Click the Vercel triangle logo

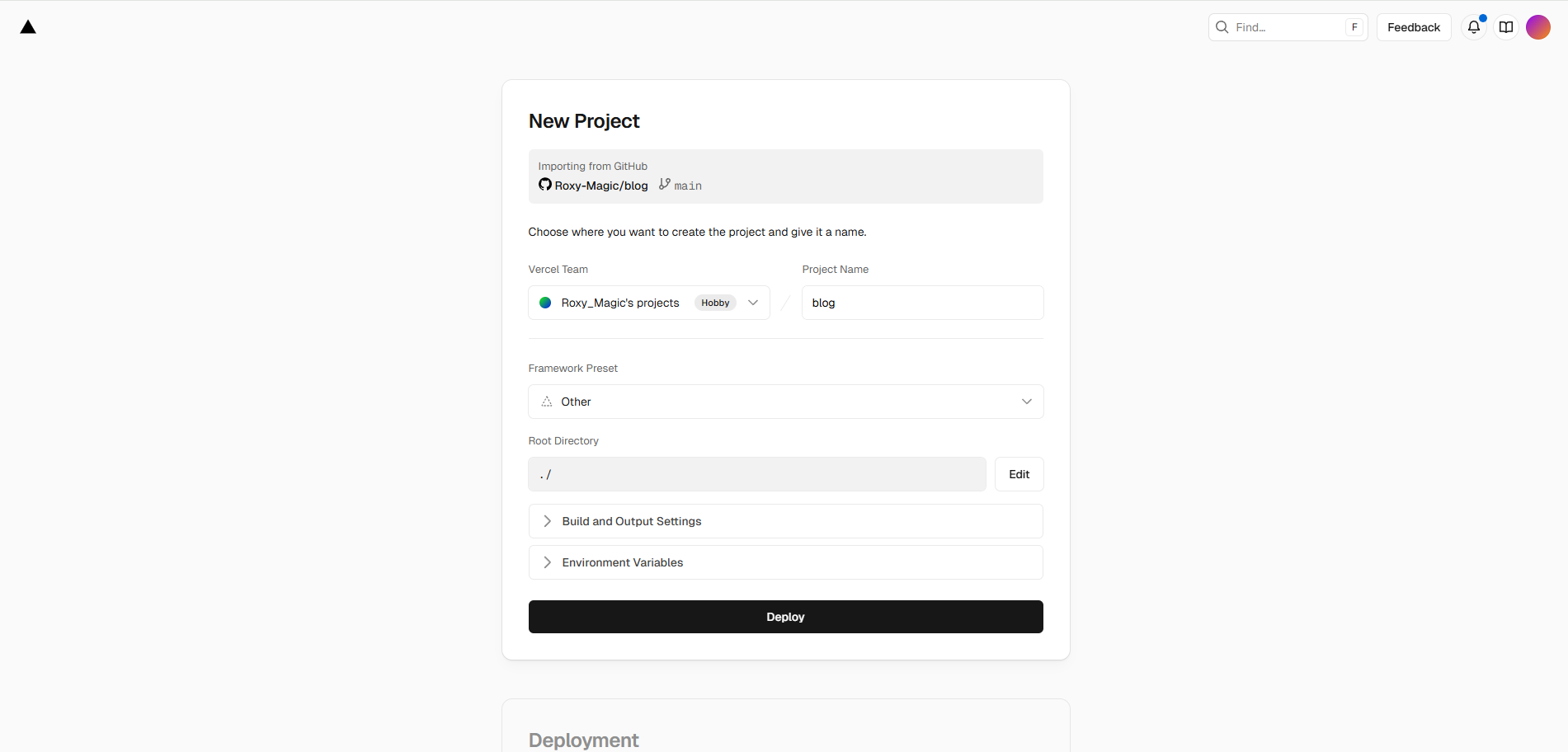click(x=28, y=27)
